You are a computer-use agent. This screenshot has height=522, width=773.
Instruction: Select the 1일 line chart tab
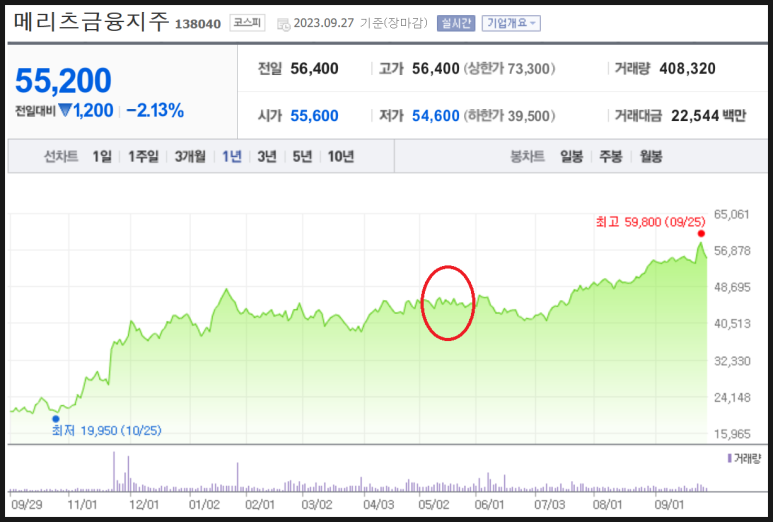coord(102,157)
